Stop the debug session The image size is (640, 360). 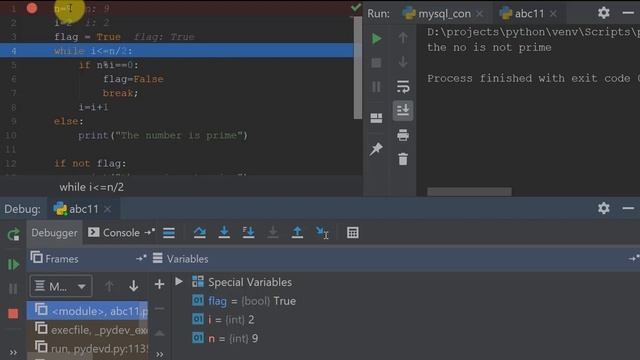[13, 313]
